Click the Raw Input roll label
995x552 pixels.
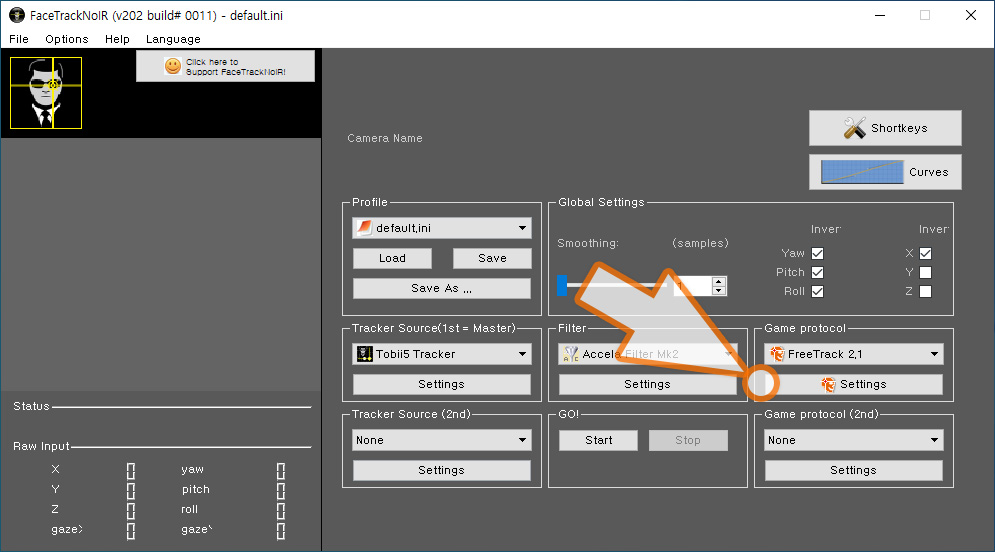coord(189,509)
